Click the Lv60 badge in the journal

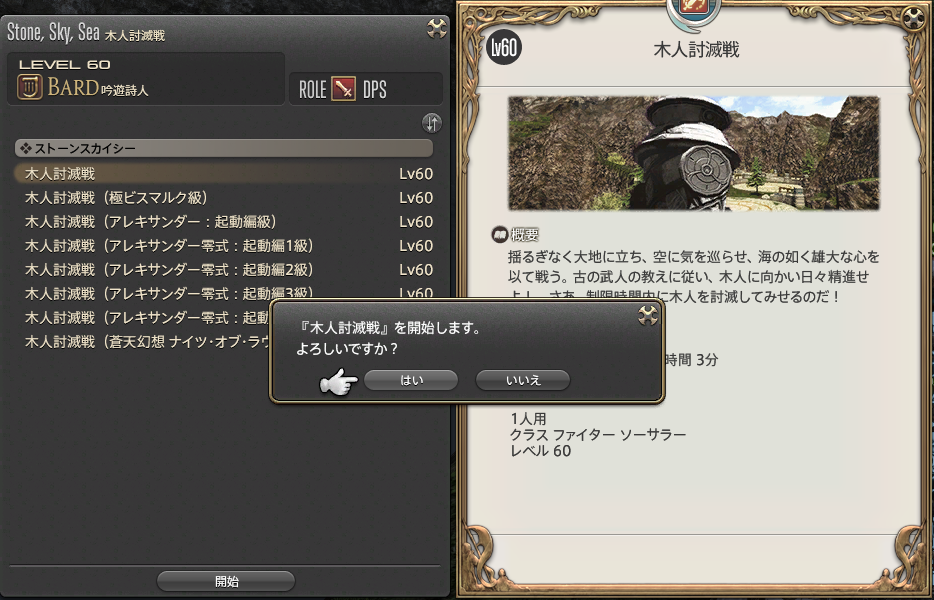tap(504, 48)
